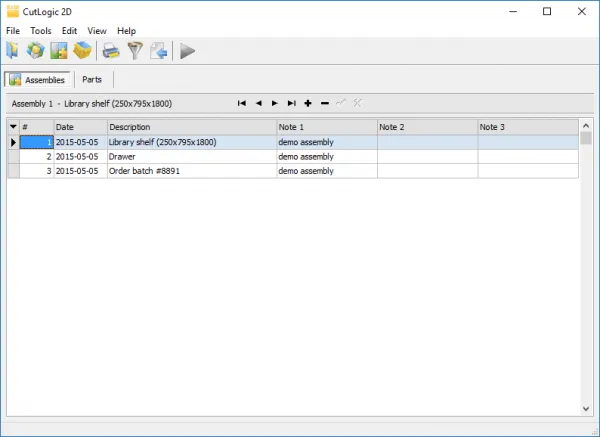600x437 pixels.
Task: Go to the previous assembly record
Action: coord(258,103)
